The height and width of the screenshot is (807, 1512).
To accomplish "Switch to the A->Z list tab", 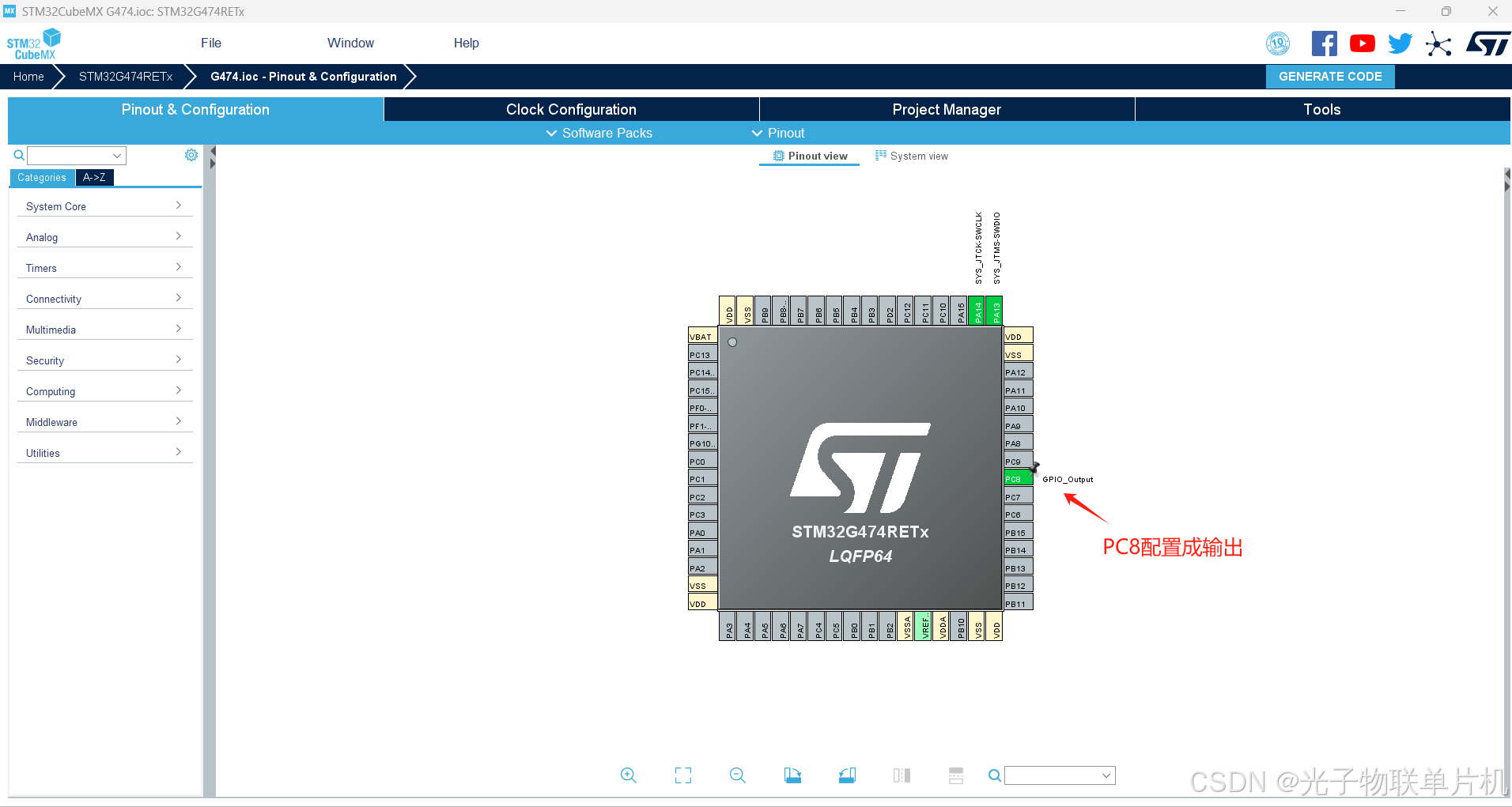I will [x=95, y=178].
